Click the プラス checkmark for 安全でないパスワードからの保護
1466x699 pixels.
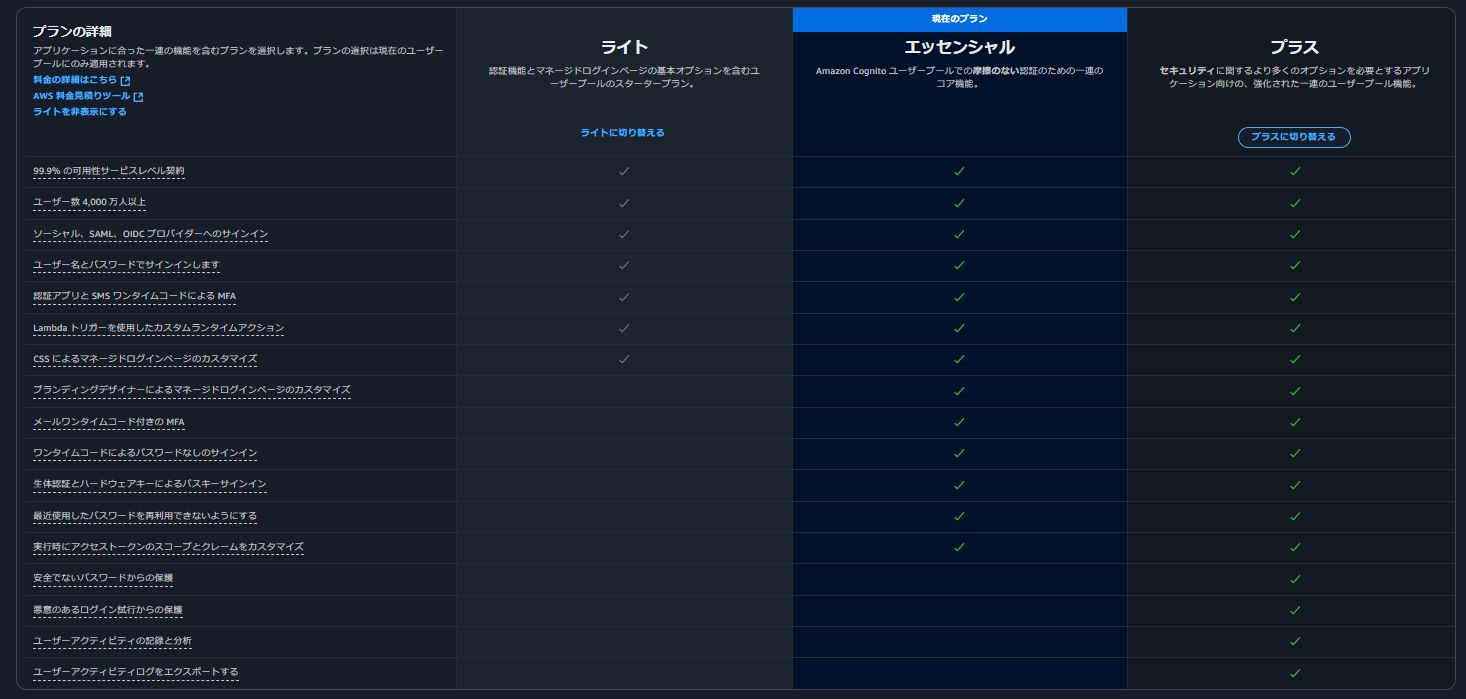click(1295, 578)
